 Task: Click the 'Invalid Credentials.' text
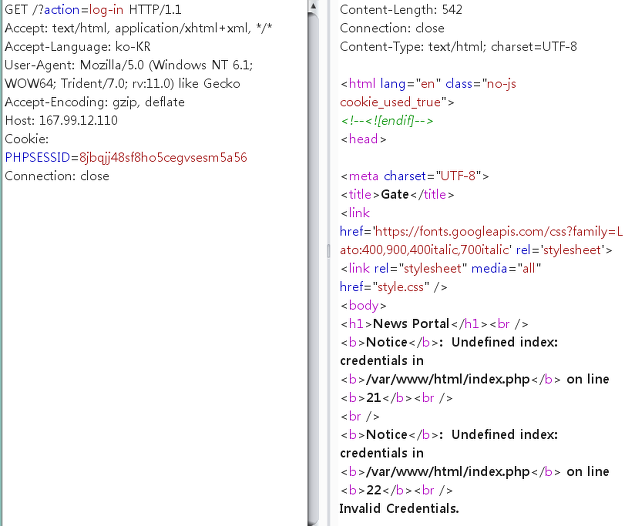[399, 509]
